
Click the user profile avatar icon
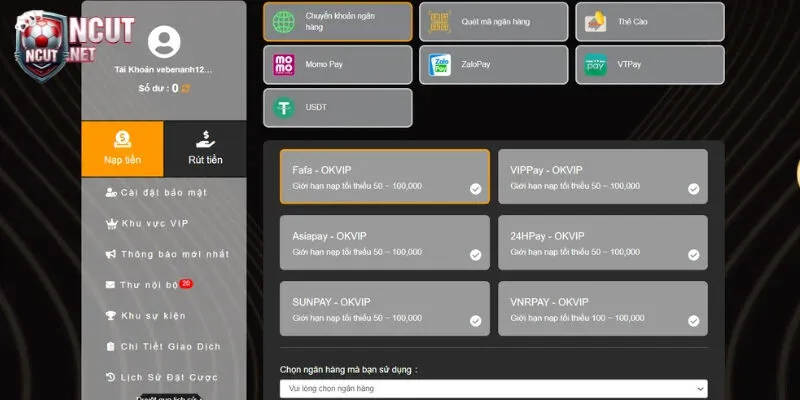click(x=164, y=42)
